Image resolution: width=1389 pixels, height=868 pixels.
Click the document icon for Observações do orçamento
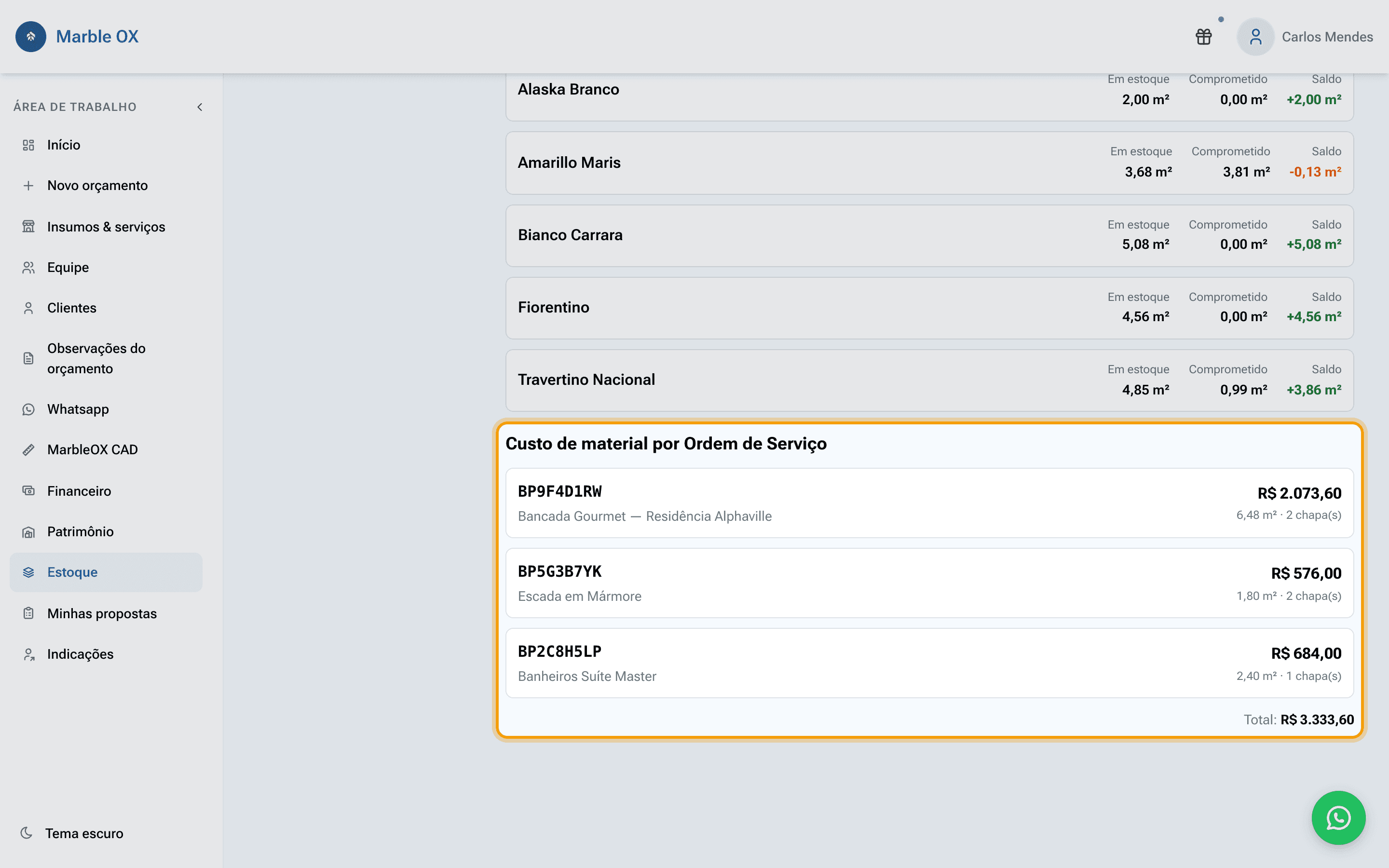[x=28, y=359]
